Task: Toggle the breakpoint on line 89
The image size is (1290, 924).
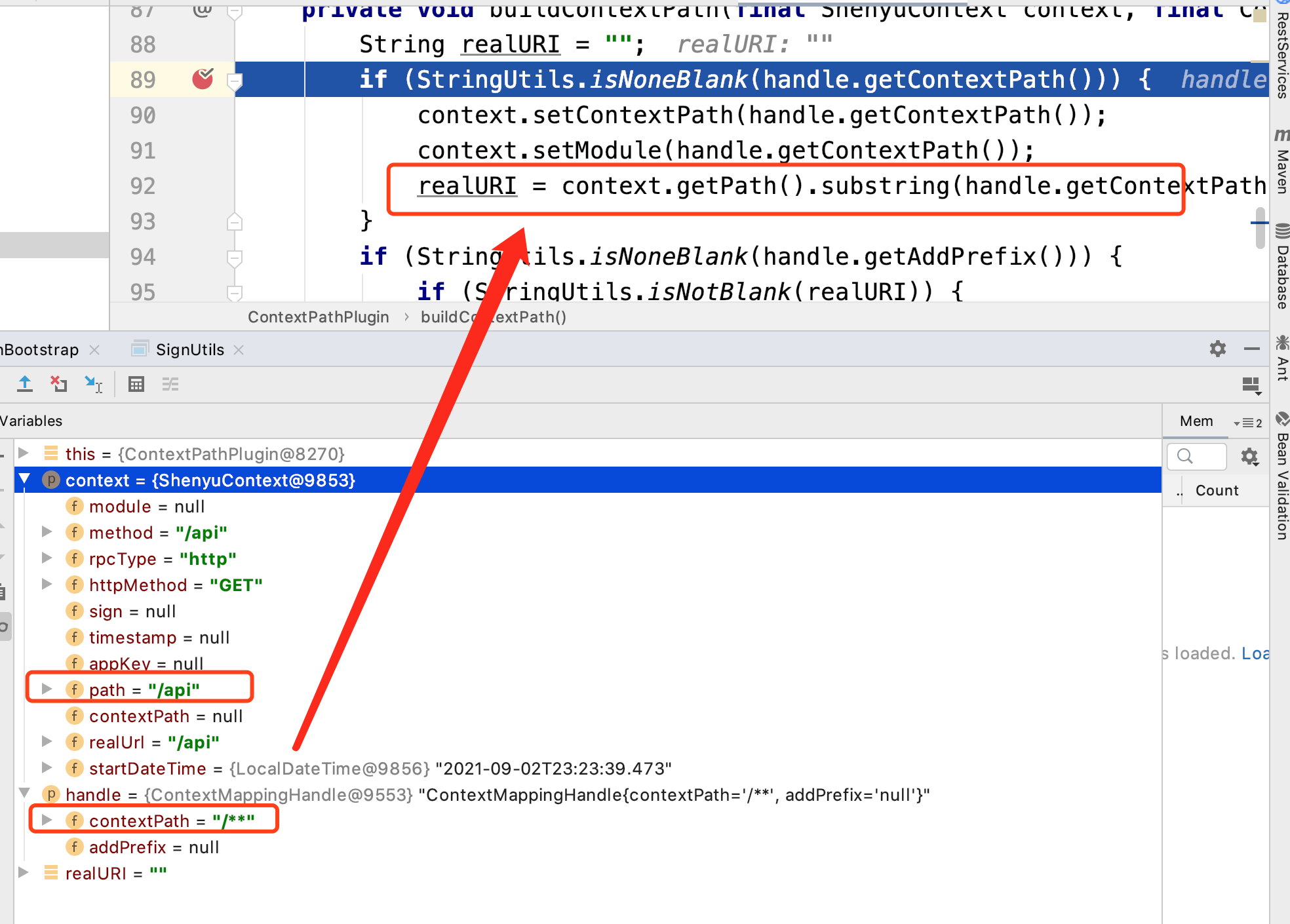Action: [203, 79]
